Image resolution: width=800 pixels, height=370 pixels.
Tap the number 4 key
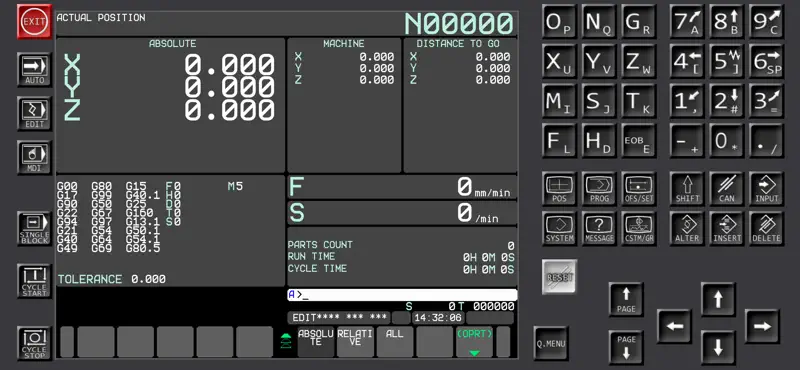pyautogui.click(x=687, y=61)
